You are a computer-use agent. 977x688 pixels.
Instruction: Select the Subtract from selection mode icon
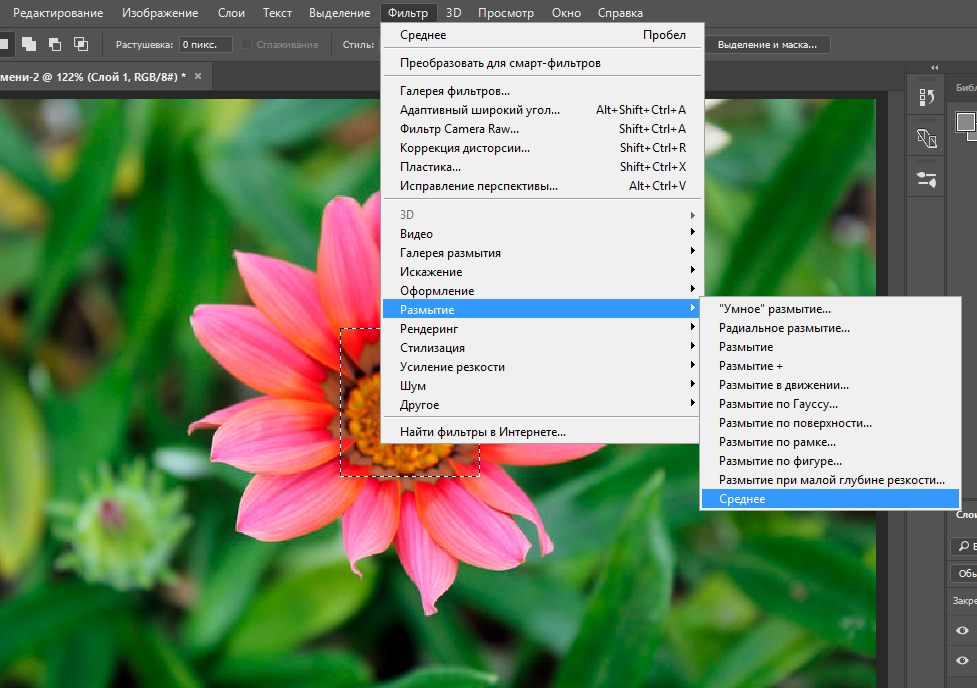55,44
